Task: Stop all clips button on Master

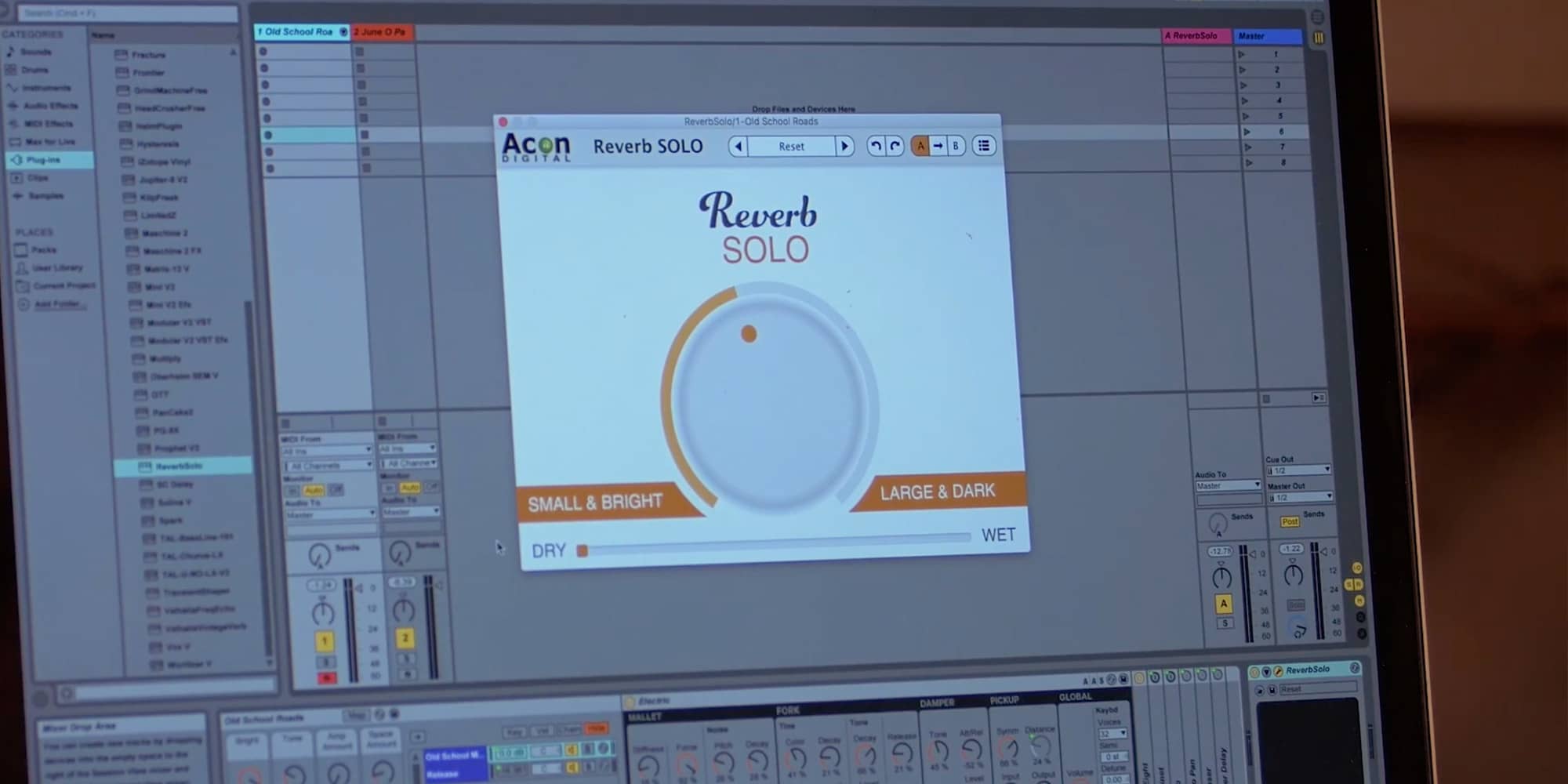Action: (1265, 399)
